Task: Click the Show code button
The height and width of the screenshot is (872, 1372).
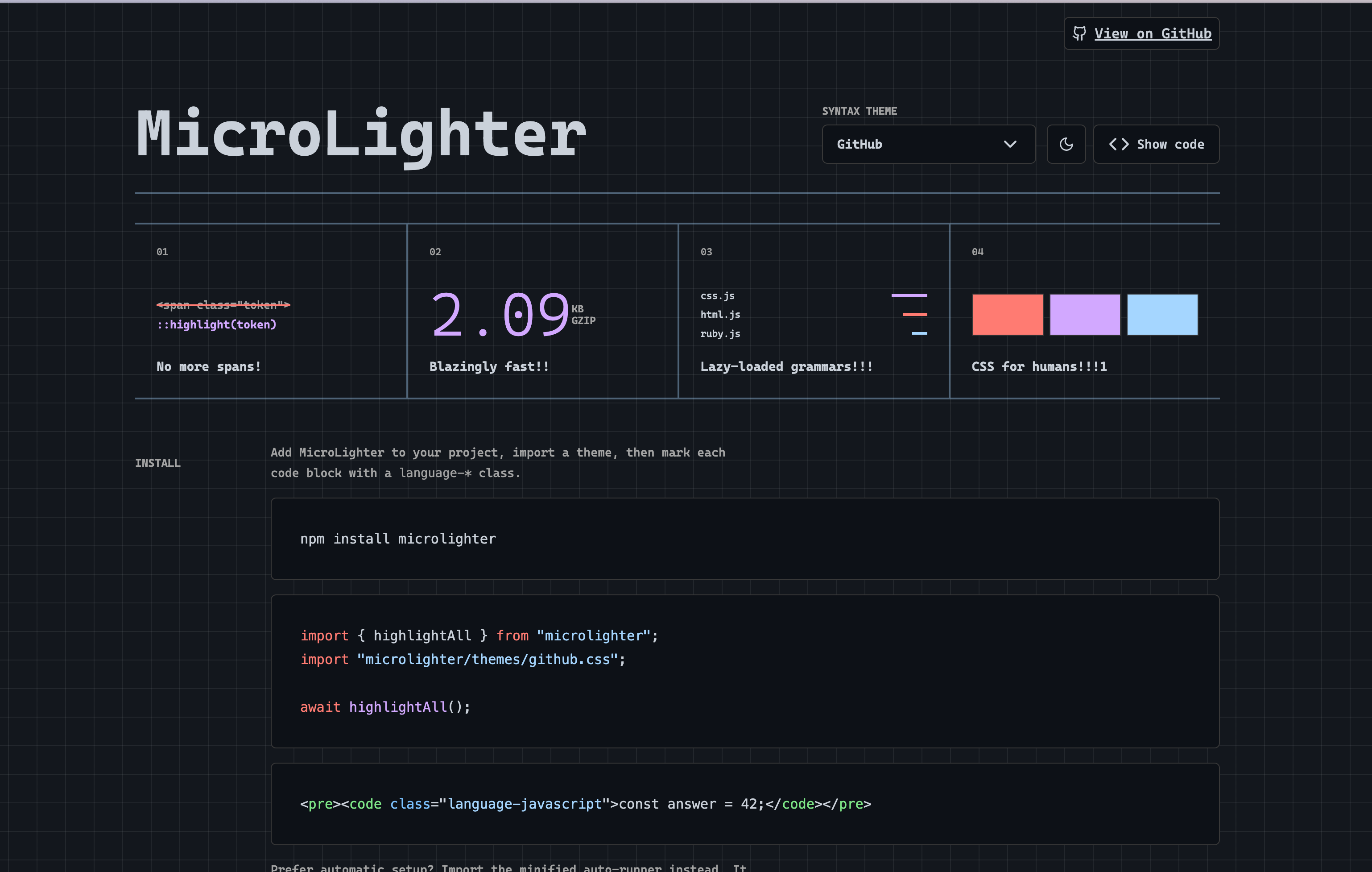Action: coord(1156,144)
